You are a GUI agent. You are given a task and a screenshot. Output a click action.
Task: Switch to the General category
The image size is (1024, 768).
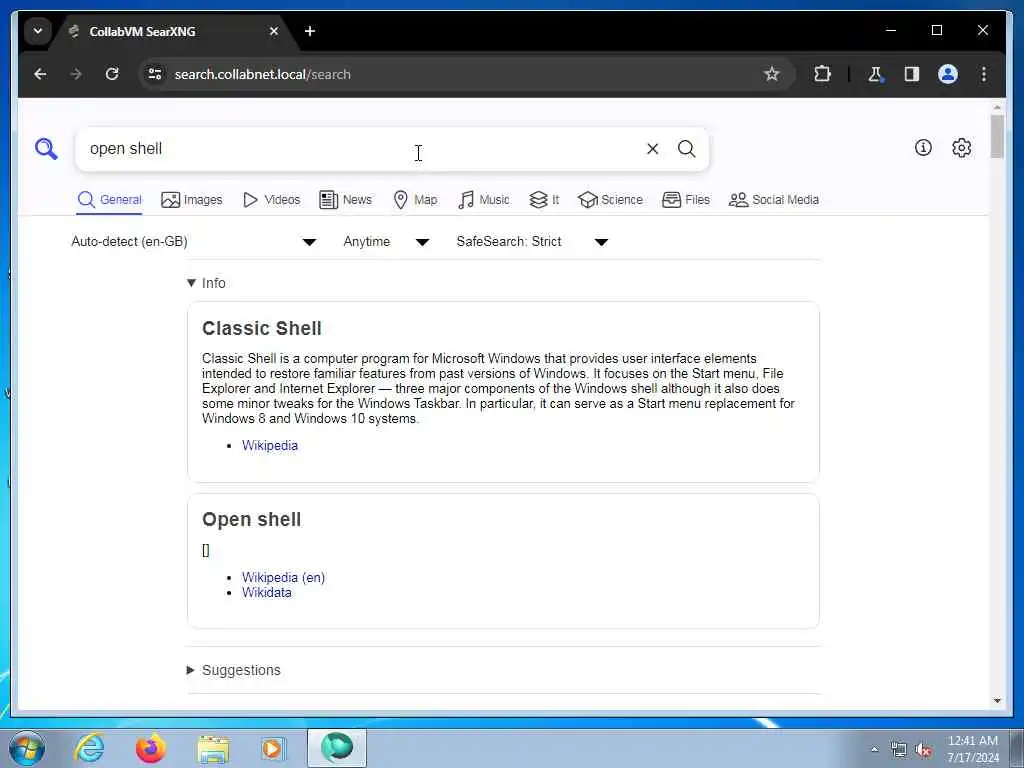[x=109, y=200]
